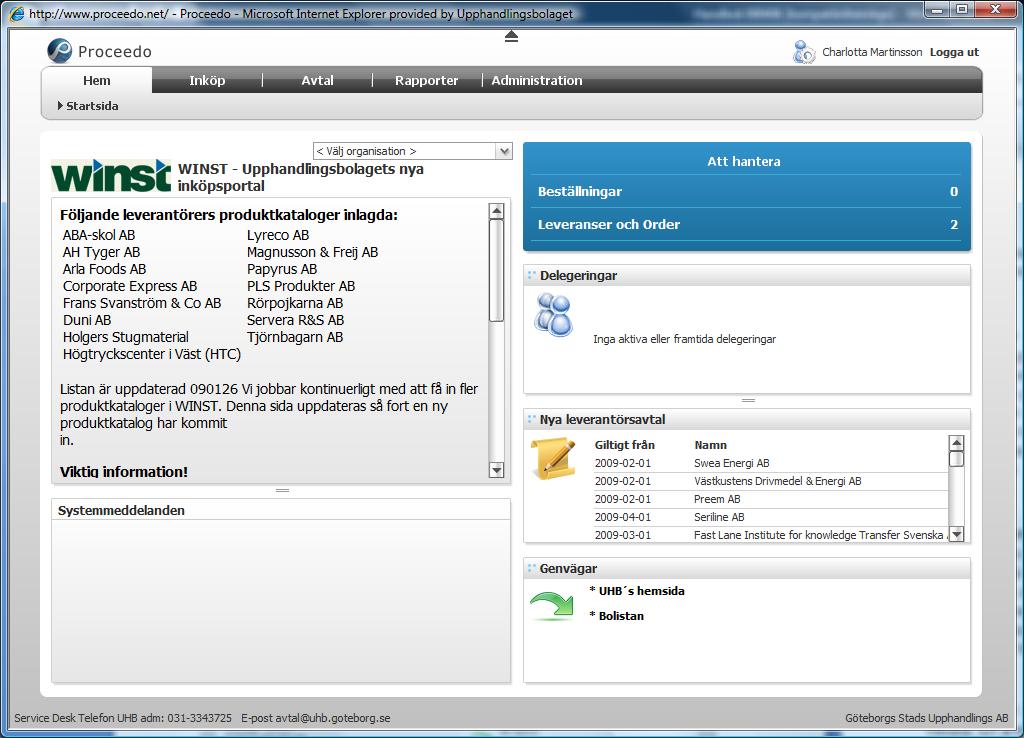
Task: Click Göteborgs Stads Upphandlings AB footer text
Action: click(927, 718)
